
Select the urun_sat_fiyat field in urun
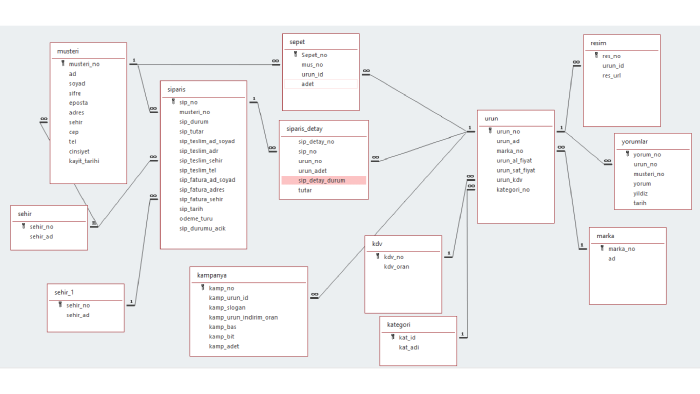pos(516,170)
